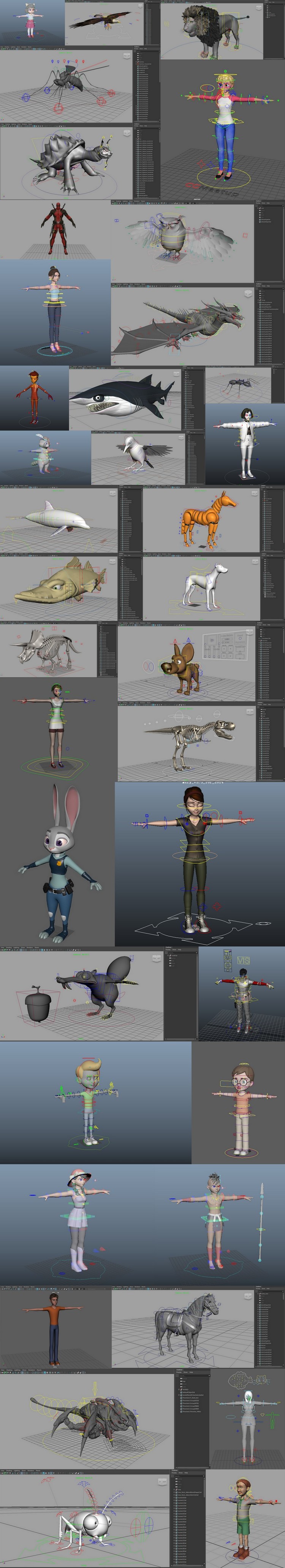Select the hat girl in white skirt
Image resolution: width=285 pixels, height=1568 pixels.
coord(76,1220)
